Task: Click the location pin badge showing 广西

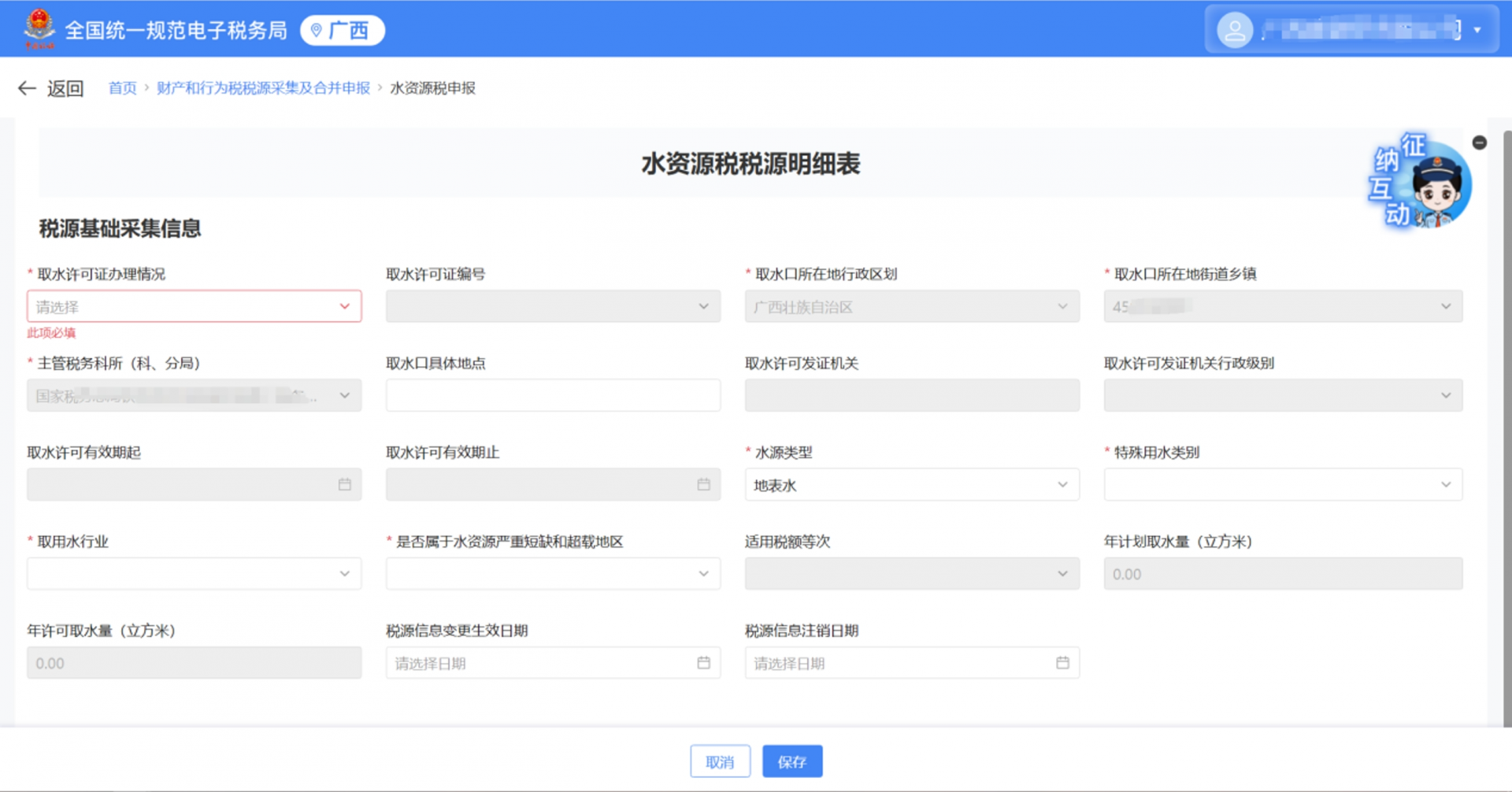Action: pyautogui.click(x=342, y=31)
